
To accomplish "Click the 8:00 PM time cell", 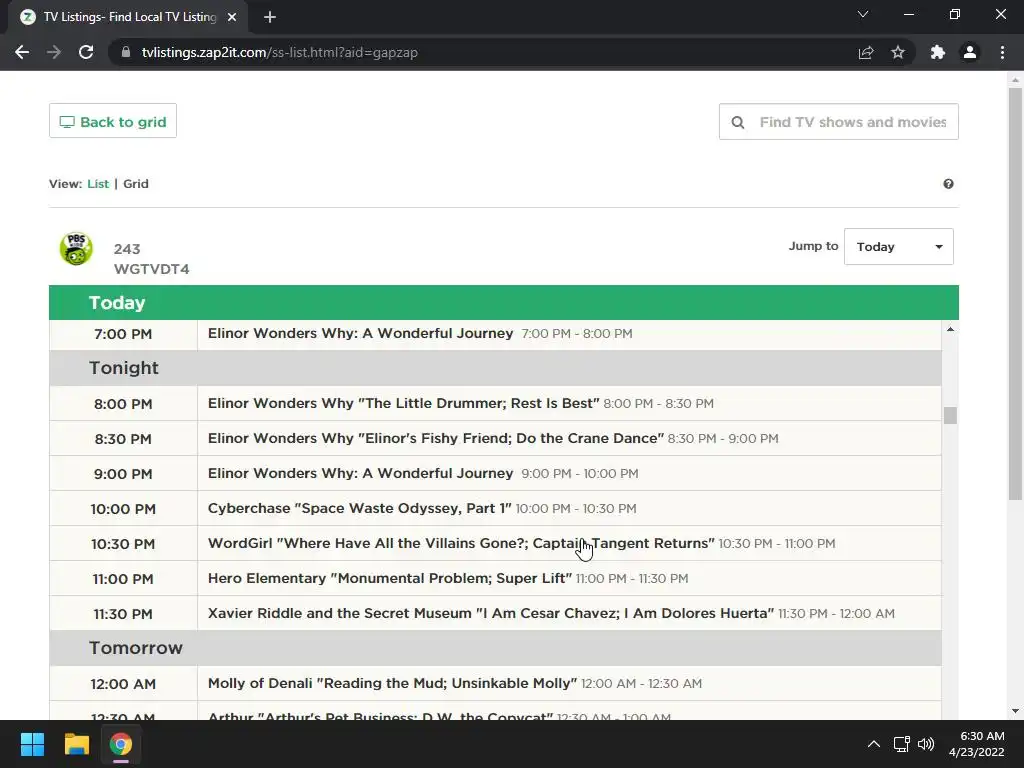I will click(x=123, y=404).
